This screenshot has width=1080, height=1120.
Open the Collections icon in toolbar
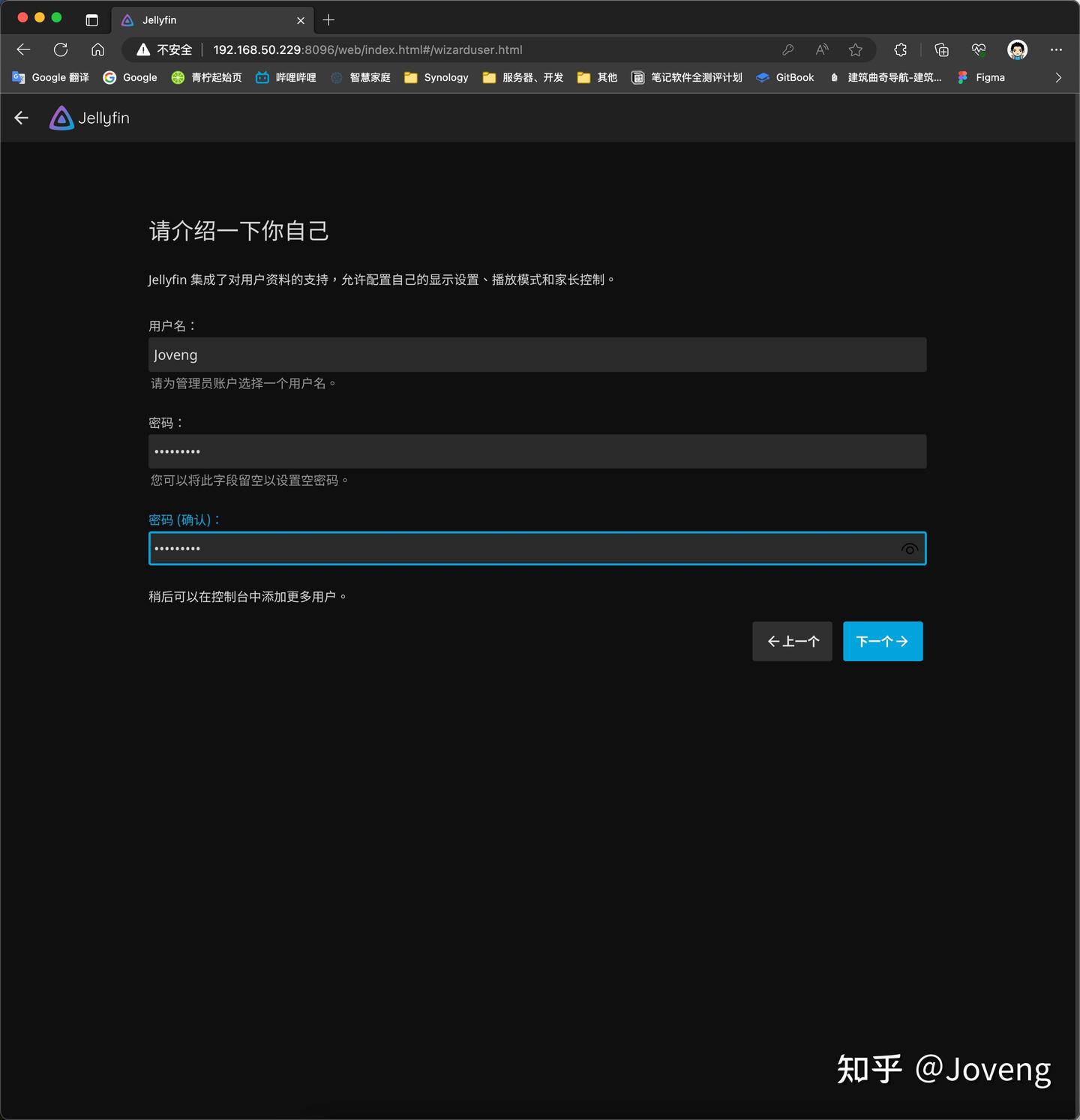941,49
